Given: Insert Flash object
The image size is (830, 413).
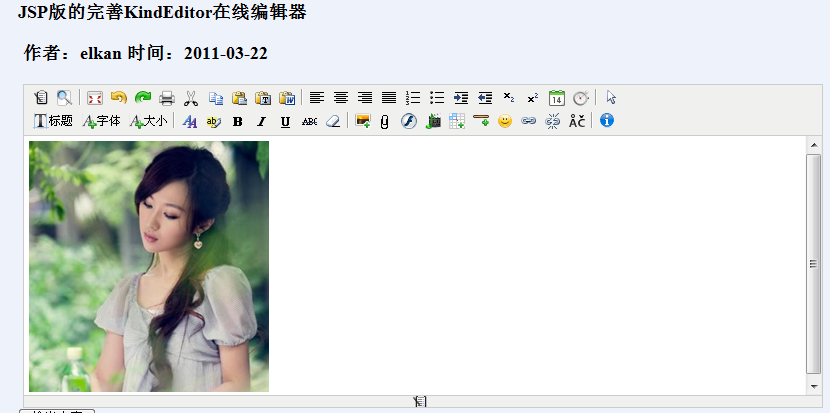Looking at the screenshot, I should [409, 121].
